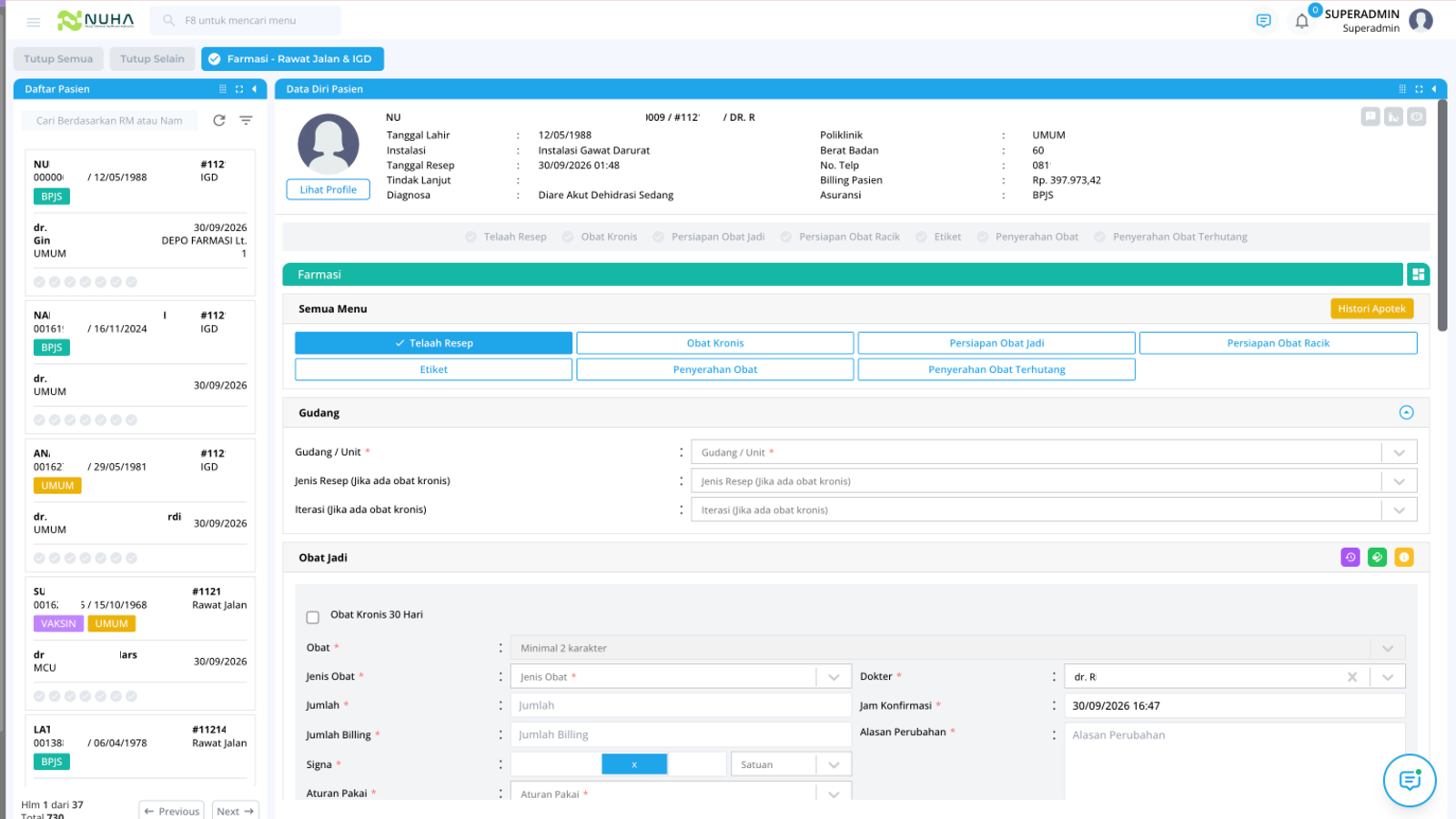Select the Obat Kronis progress step
The width and height of the screenshot is (1456, 819).
[x=600, y=237]
